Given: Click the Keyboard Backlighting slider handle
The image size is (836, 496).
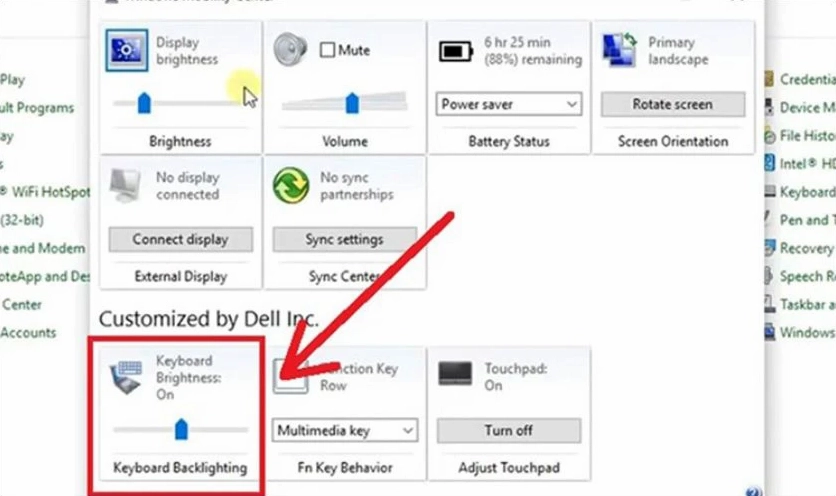Looking at the screenshot, I should click(181, 429).
